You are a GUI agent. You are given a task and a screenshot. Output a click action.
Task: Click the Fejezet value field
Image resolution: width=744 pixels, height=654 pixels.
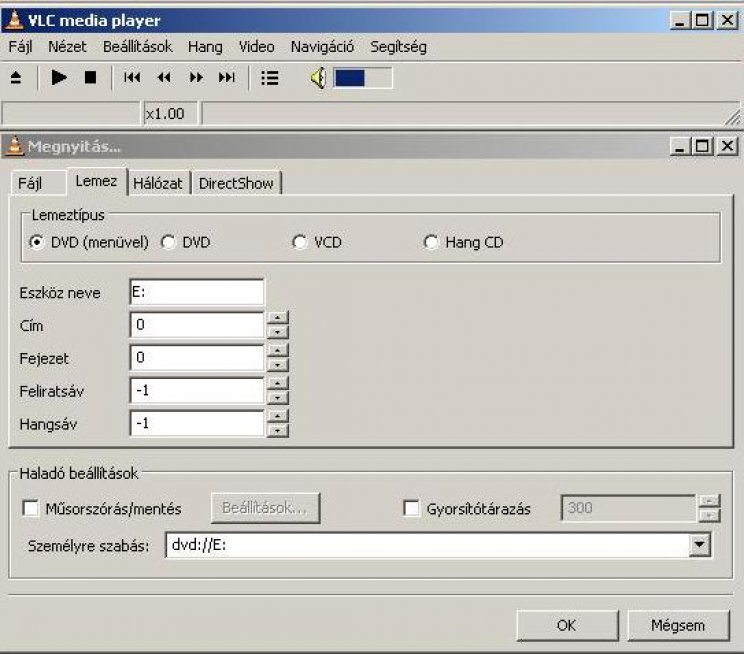197,357
